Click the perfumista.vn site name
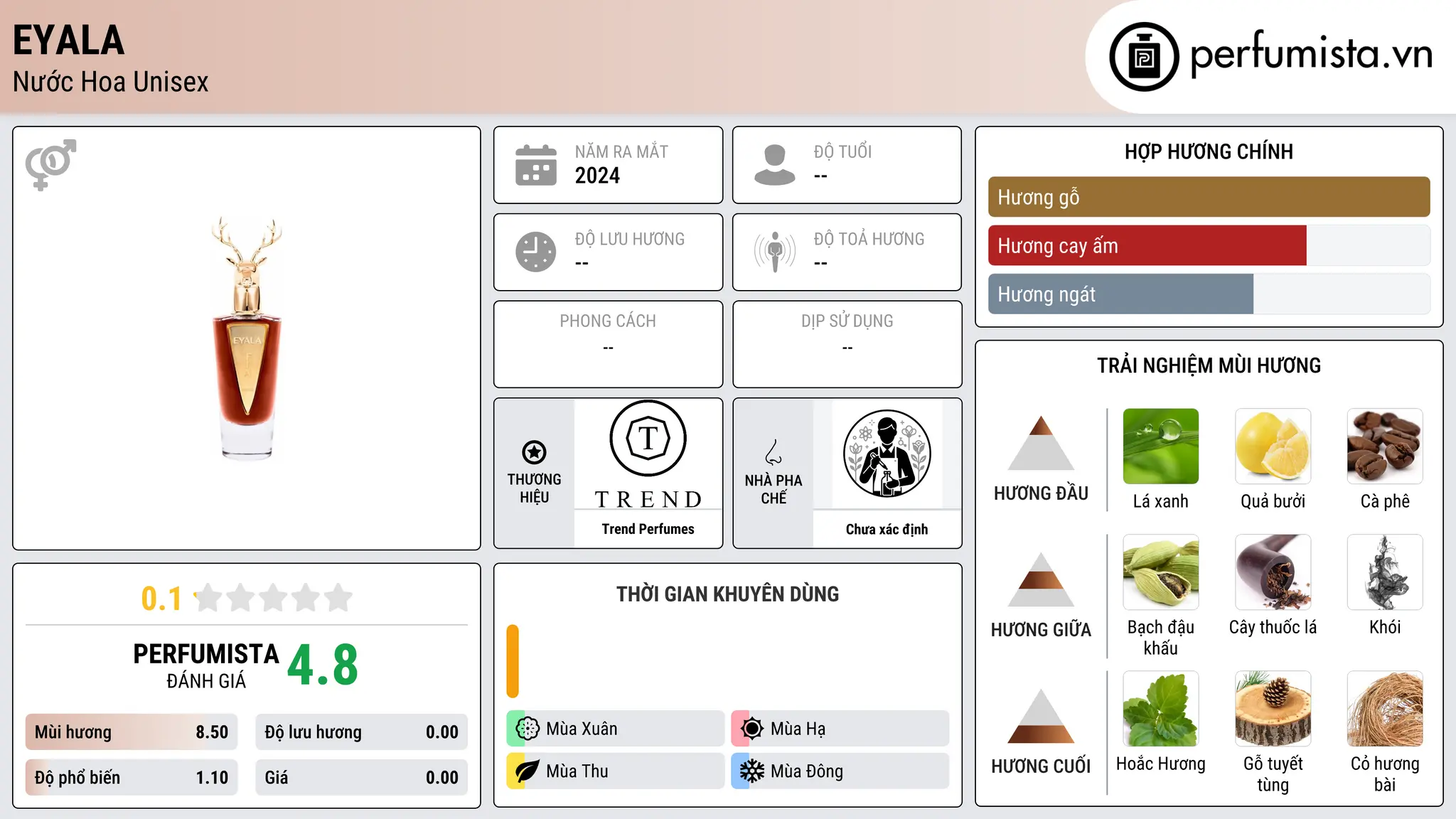 tap(1312, 53)
